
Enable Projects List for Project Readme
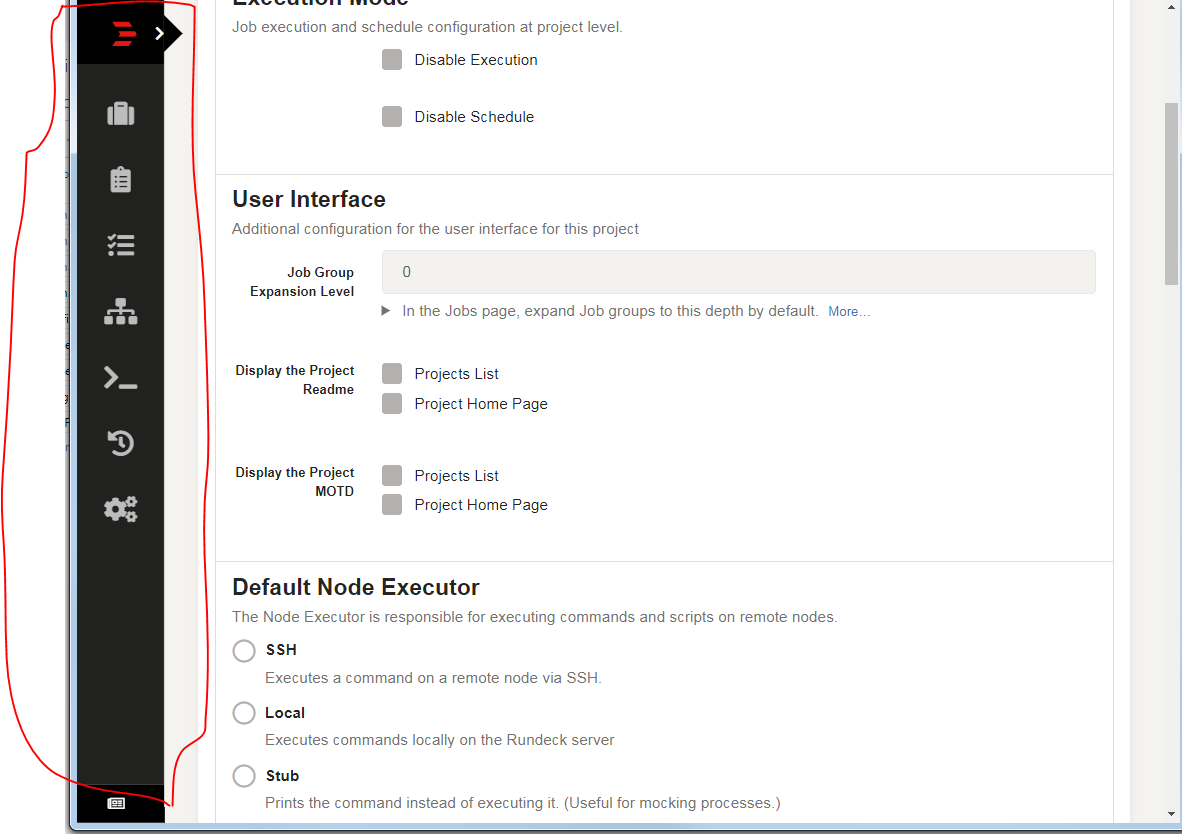click(x=392, y=373)
